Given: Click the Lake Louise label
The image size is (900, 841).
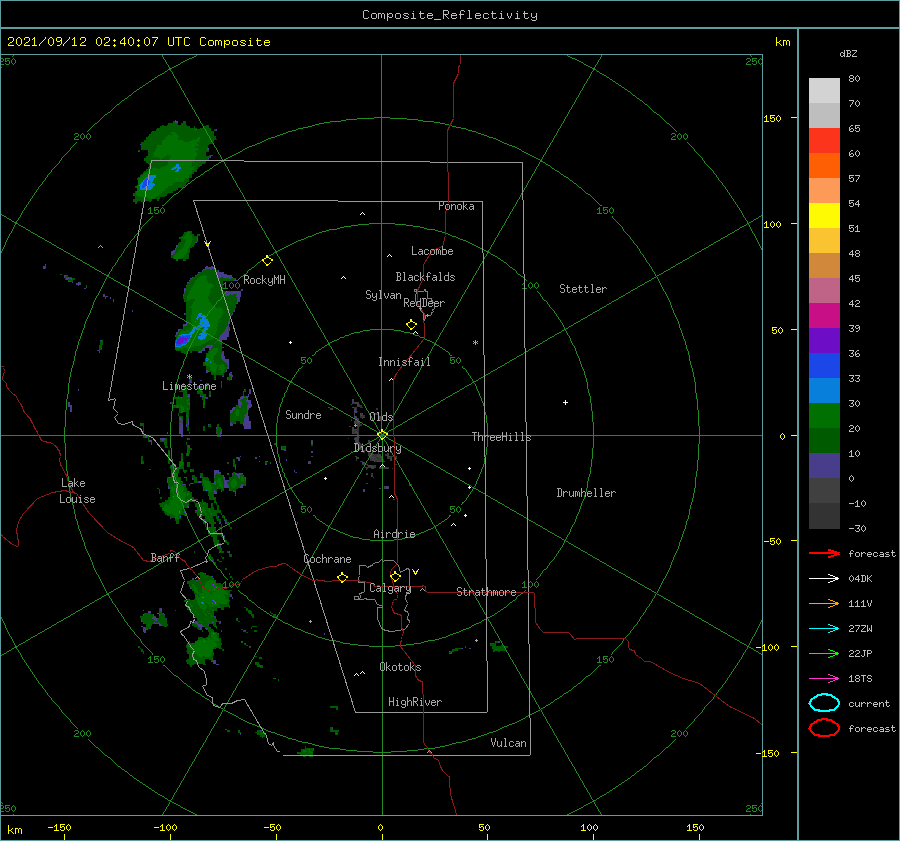Looking at the screenshot, I should (x=77, y=491).
